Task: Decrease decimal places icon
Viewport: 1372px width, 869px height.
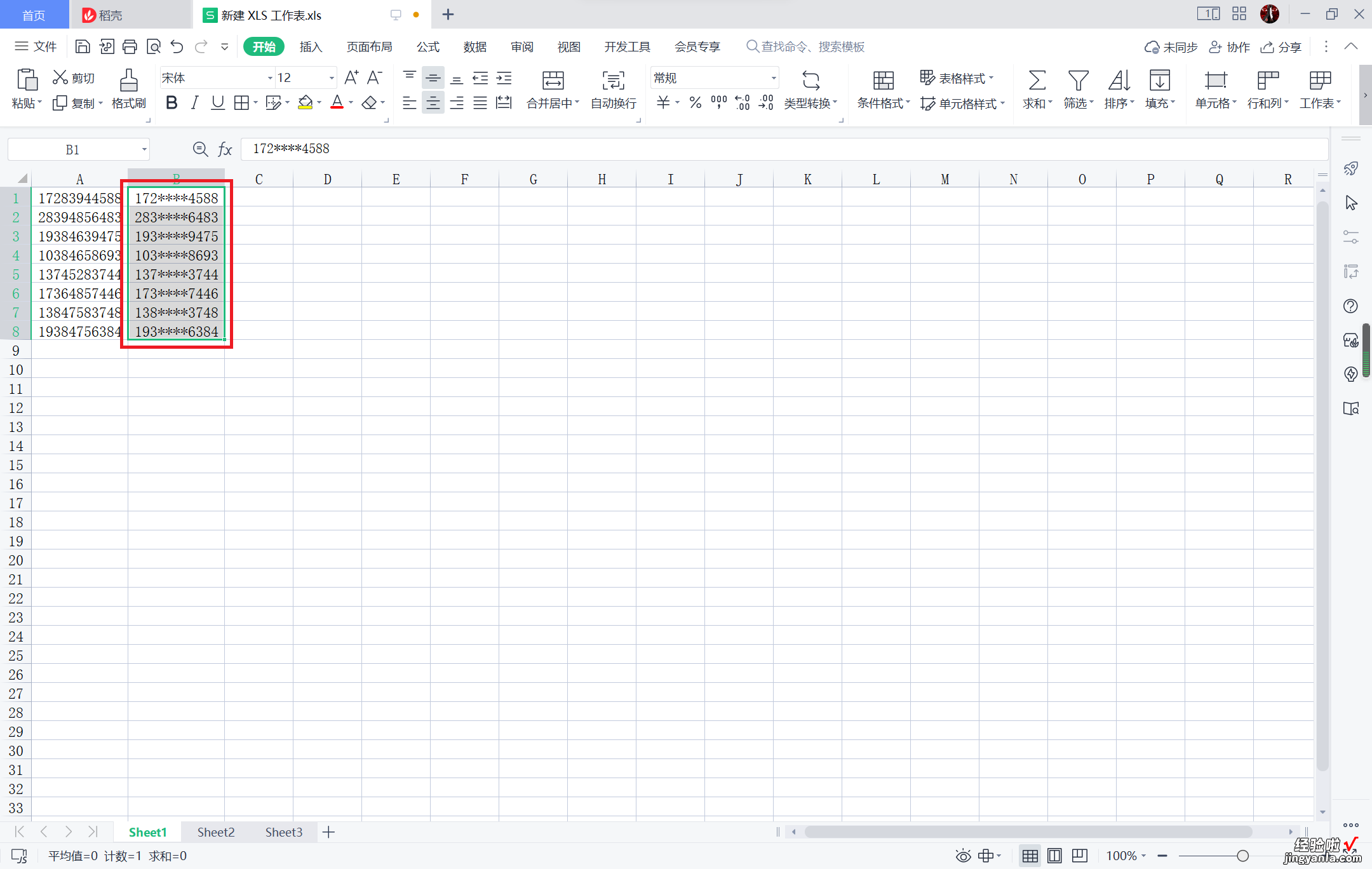Action: pyautogui.click(x=766, y=102)
